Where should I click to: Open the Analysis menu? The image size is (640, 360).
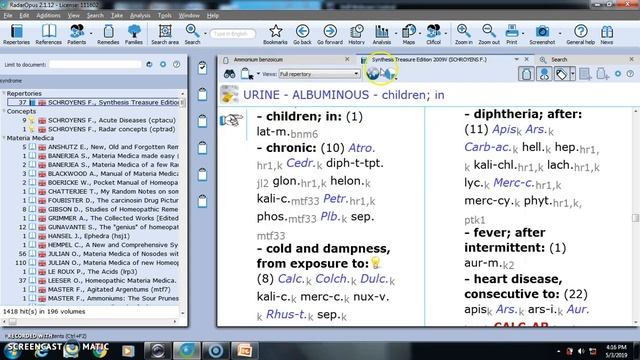click(140, 16)
